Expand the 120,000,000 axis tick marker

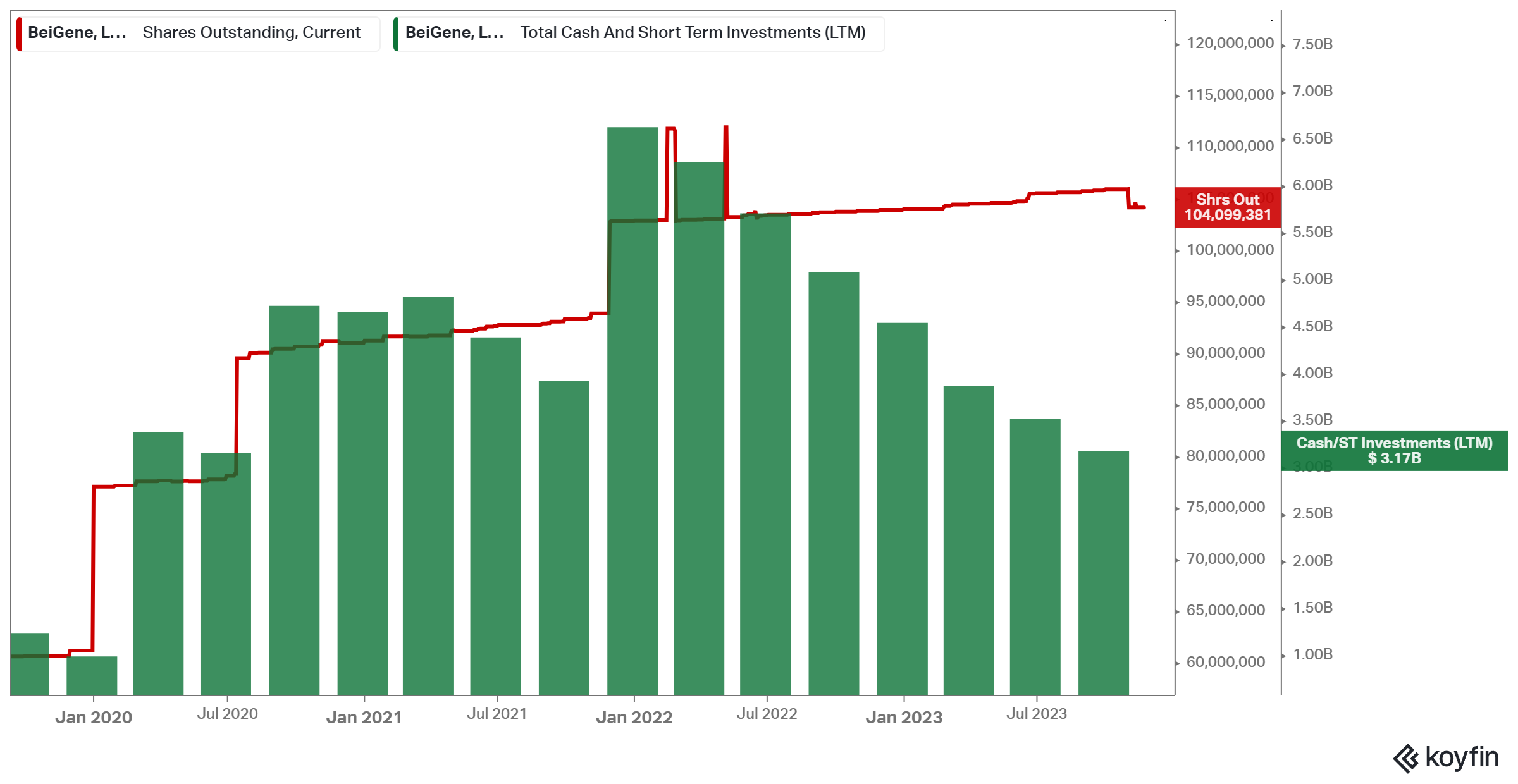pos(1230,44)
